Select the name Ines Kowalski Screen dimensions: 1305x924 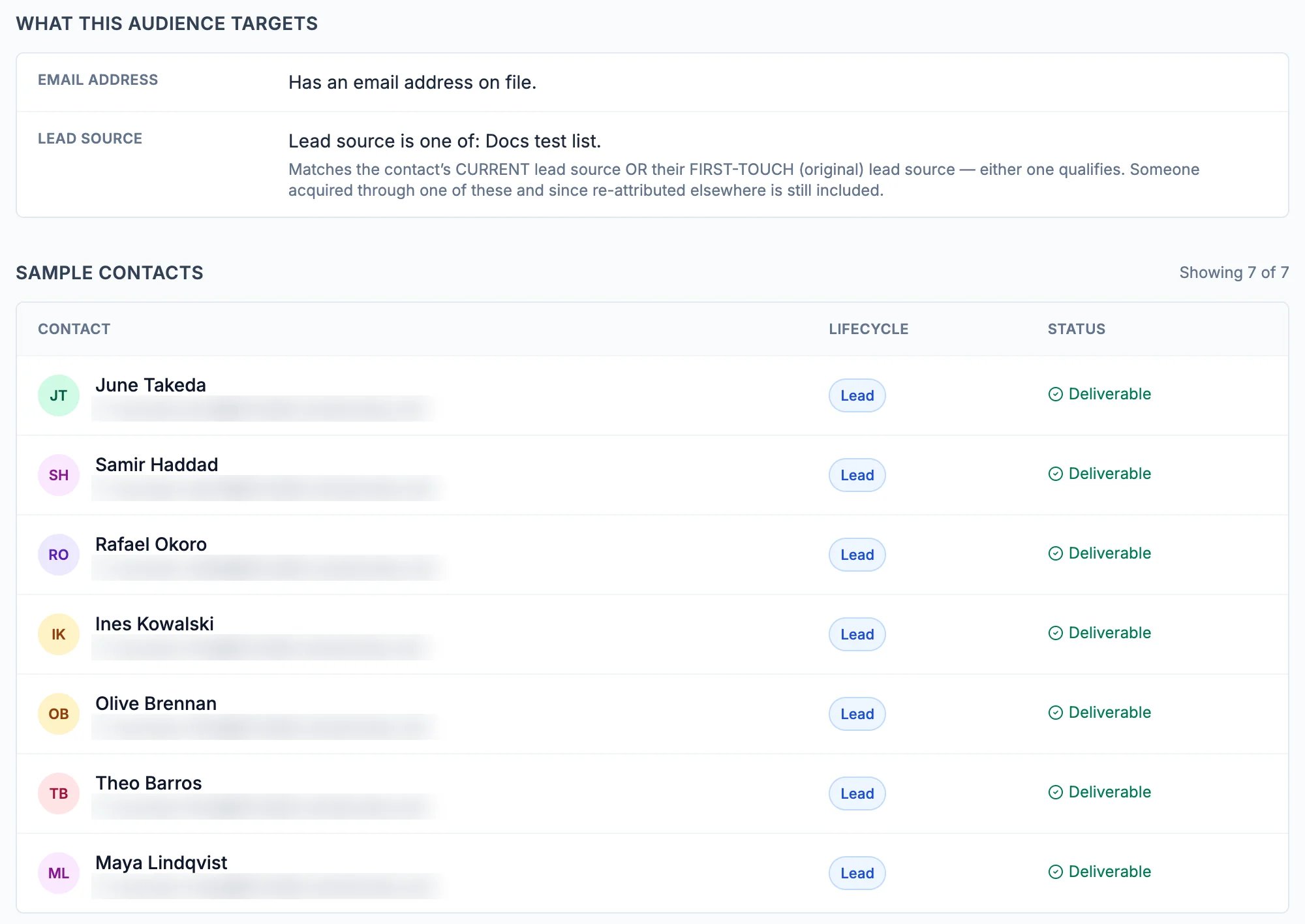155,624
